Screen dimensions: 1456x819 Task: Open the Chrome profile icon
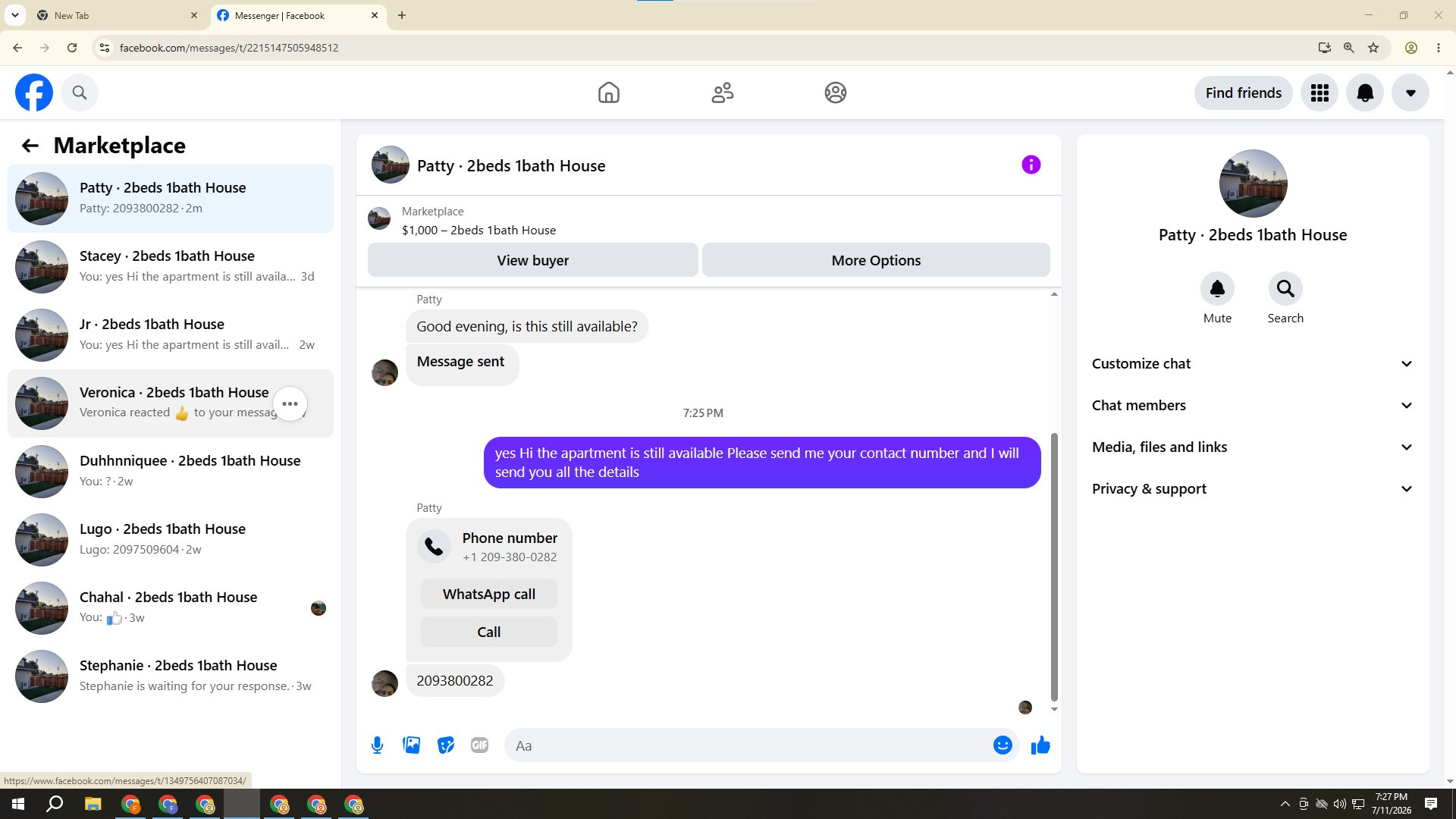coord(1411,48)
